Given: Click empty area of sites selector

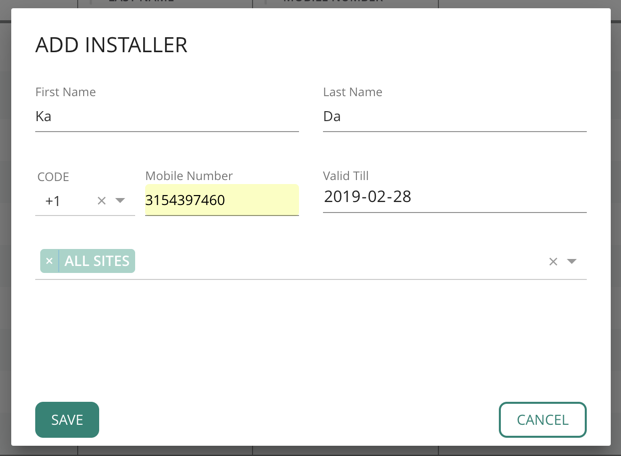Looking at the screenshot, I should (x=340, y=261).
